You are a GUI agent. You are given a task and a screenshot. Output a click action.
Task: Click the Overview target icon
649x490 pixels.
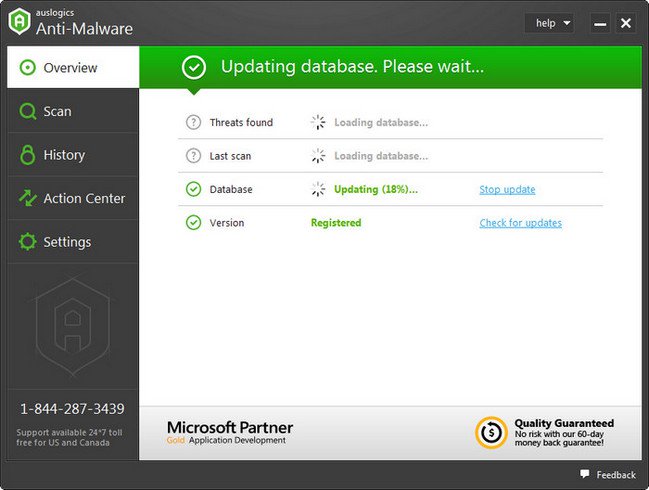(x=28, y=67)
